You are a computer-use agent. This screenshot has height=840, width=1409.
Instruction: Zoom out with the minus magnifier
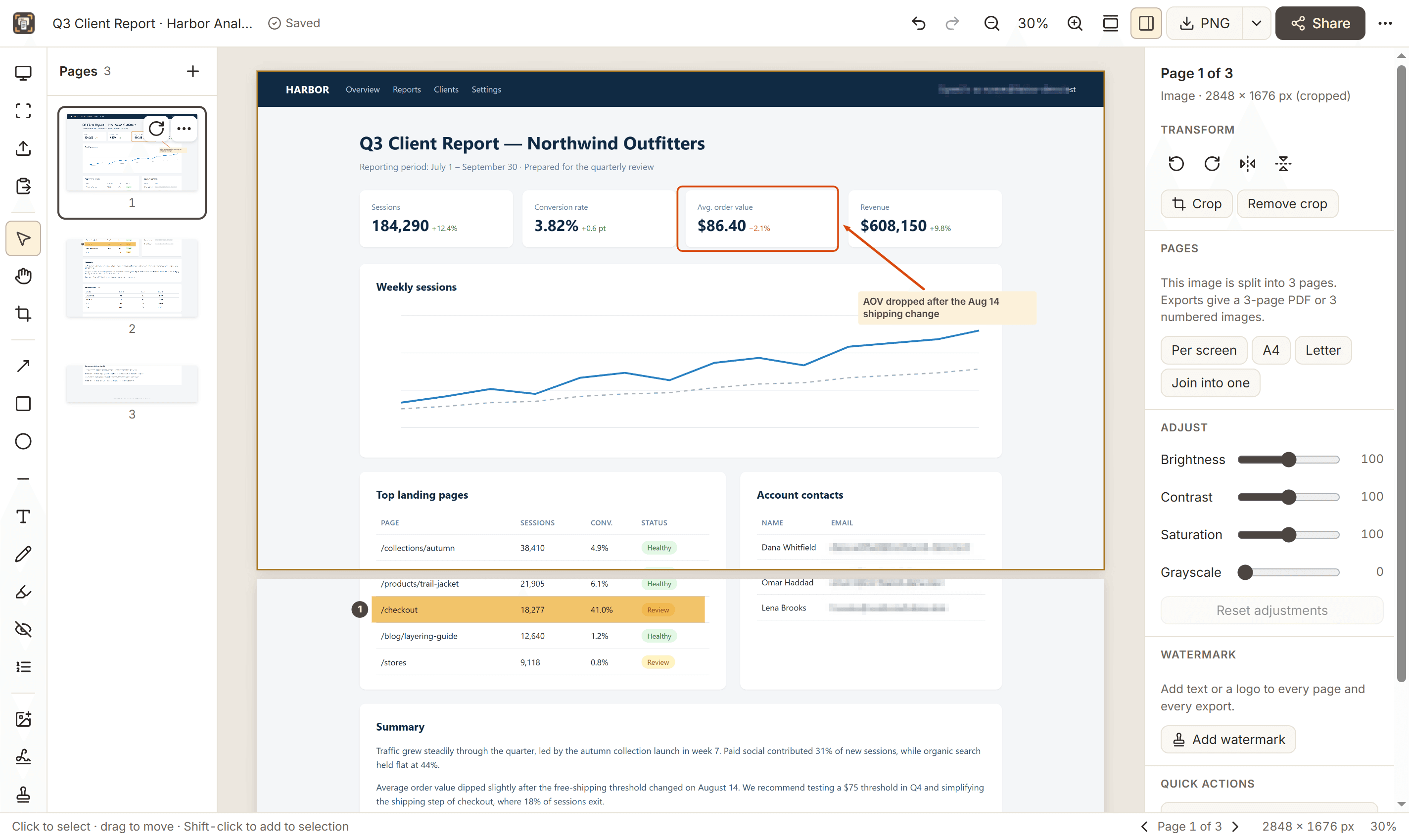coord(991,23)
